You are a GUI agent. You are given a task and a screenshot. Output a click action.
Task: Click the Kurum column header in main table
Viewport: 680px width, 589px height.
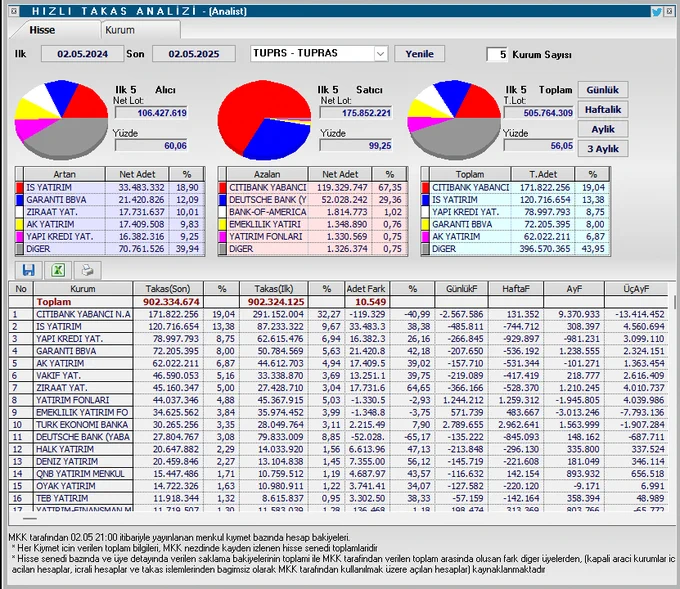[x=83, y=288]
